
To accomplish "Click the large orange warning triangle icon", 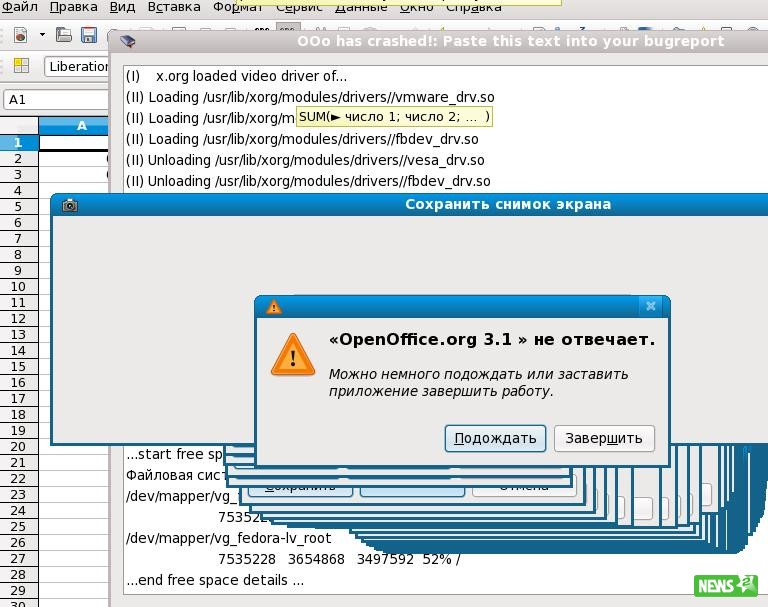I will (293, 355).
